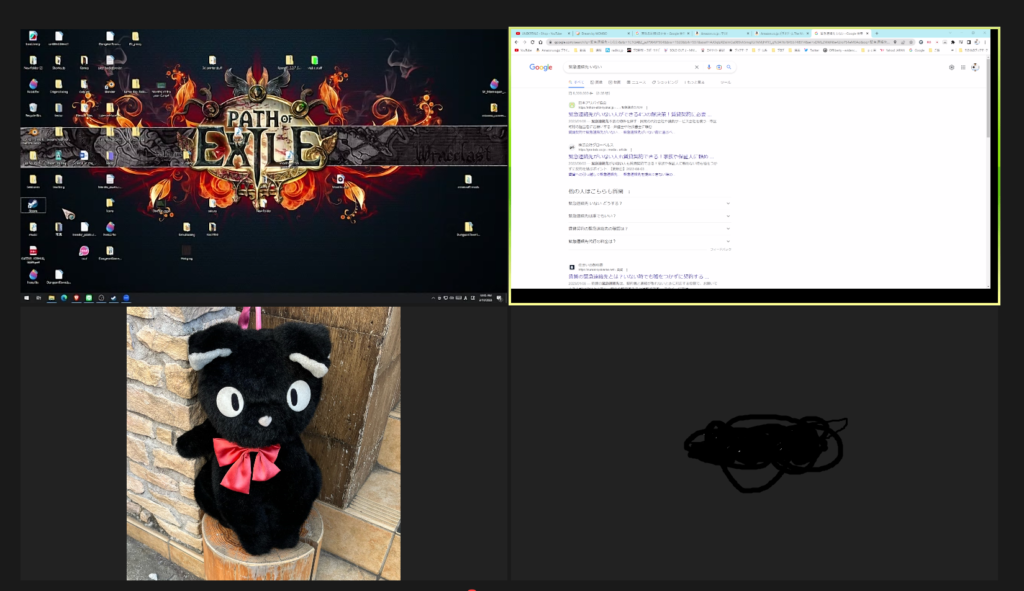This screenshot has height=591, width=1024.
Task: Click the Google Lens image search icon
Action: [719, 67]
